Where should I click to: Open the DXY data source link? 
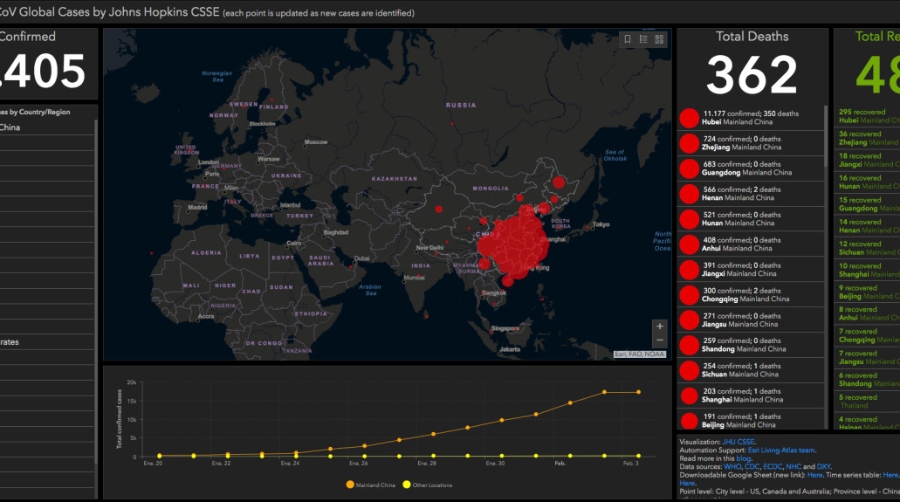[823, 466]
